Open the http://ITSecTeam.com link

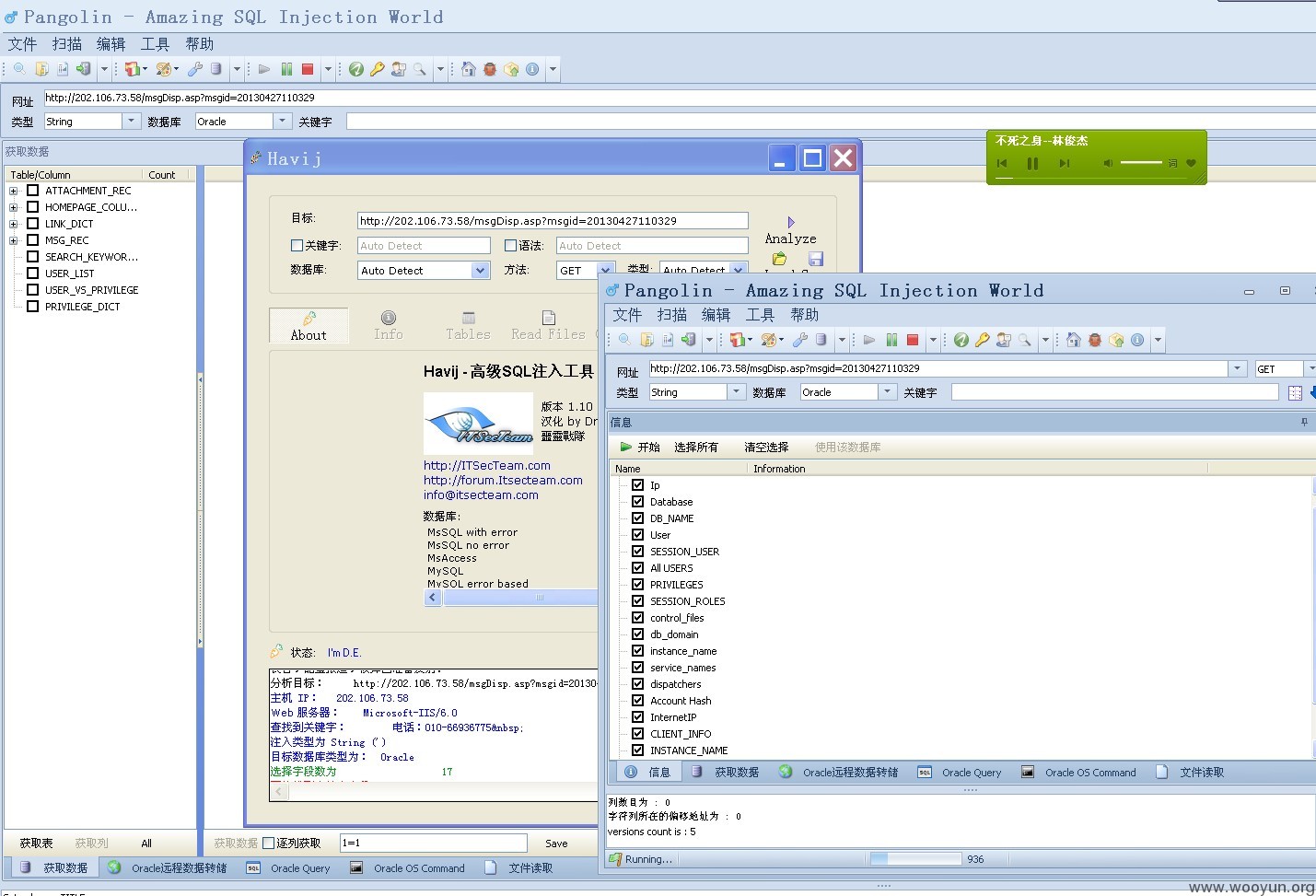(x=487, y=465)
